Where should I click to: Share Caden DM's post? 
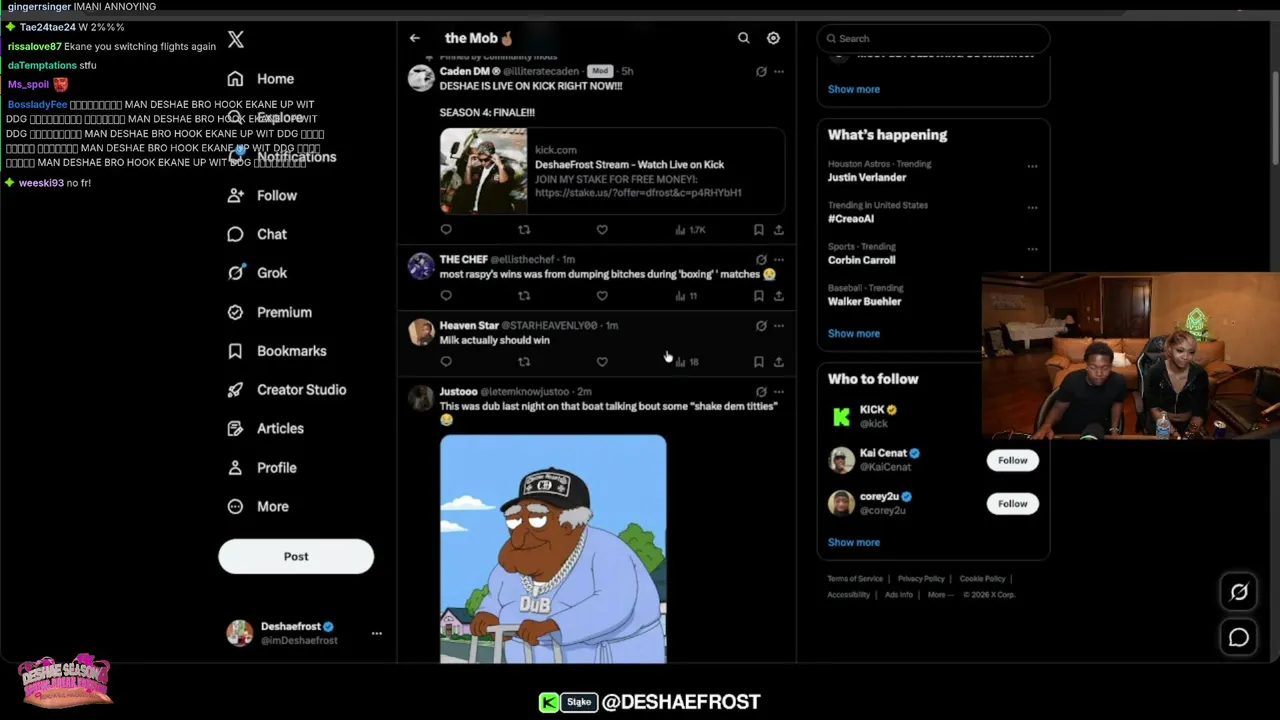point(779,230)
